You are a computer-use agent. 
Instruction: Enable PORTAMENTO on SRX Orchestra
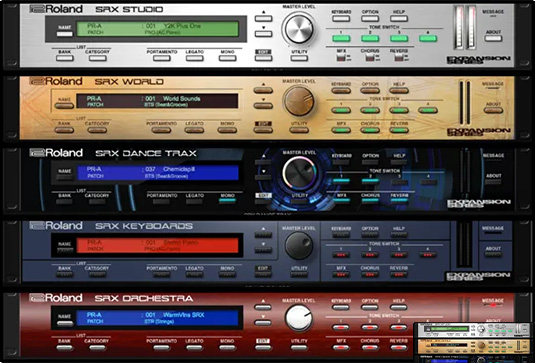pyautogui.click(x=162, y=348)
